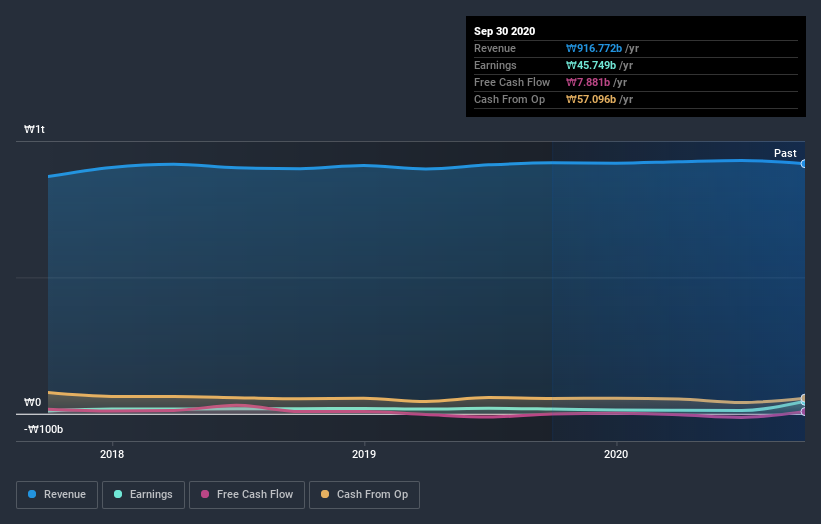Click the ₩45.749b earnings value
This screenshot has height=524, width=821.
click(x=591, y=65)
